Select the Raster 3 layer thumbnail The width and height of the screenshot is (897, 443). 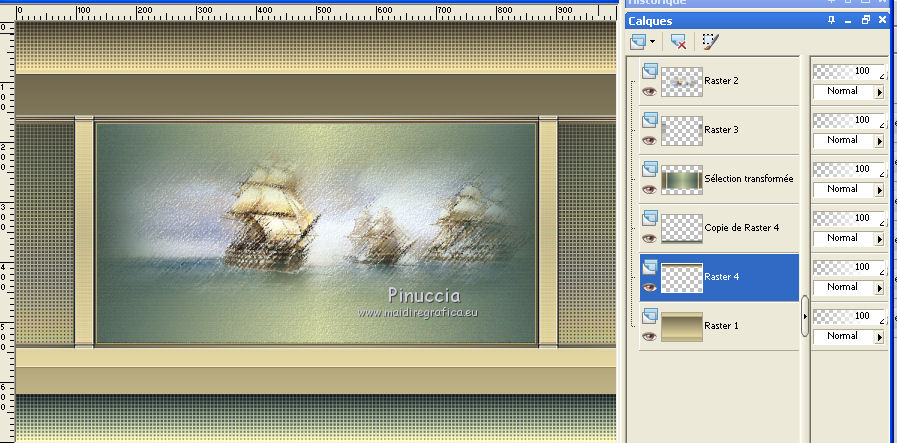(x=682, y=130)
